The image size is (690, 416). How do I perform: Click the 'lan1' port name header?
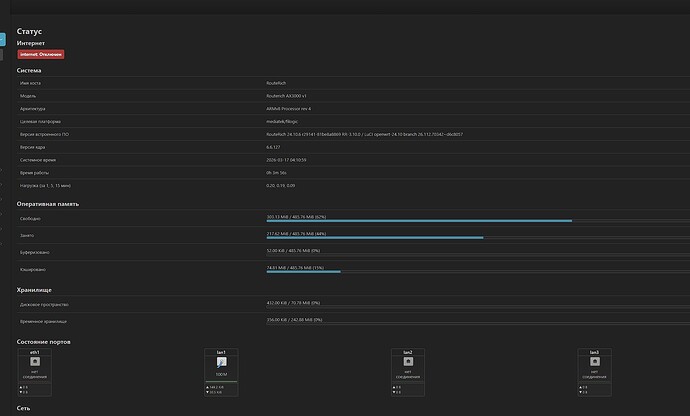click(x=221, y=352)
